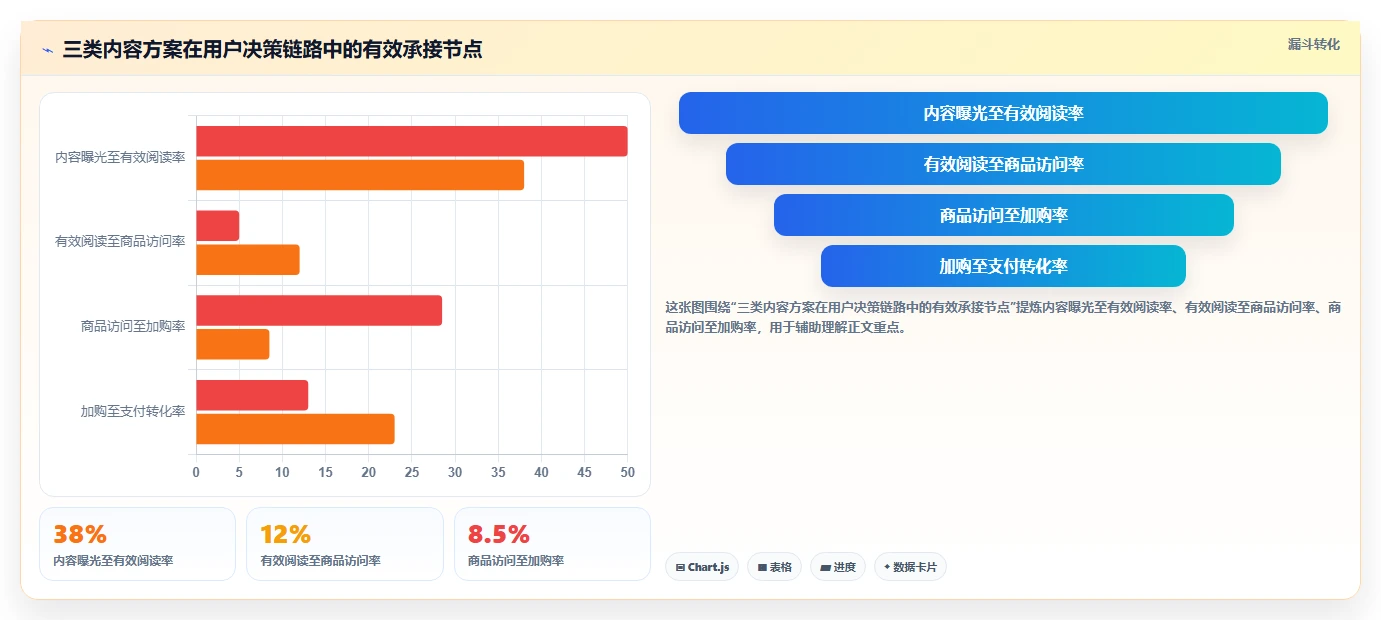Viewport: 1381px width, 620px height.
Task: Click the title 三类内容方案在用户决策链路中的有效承接节点
Action: coord(272,49)
